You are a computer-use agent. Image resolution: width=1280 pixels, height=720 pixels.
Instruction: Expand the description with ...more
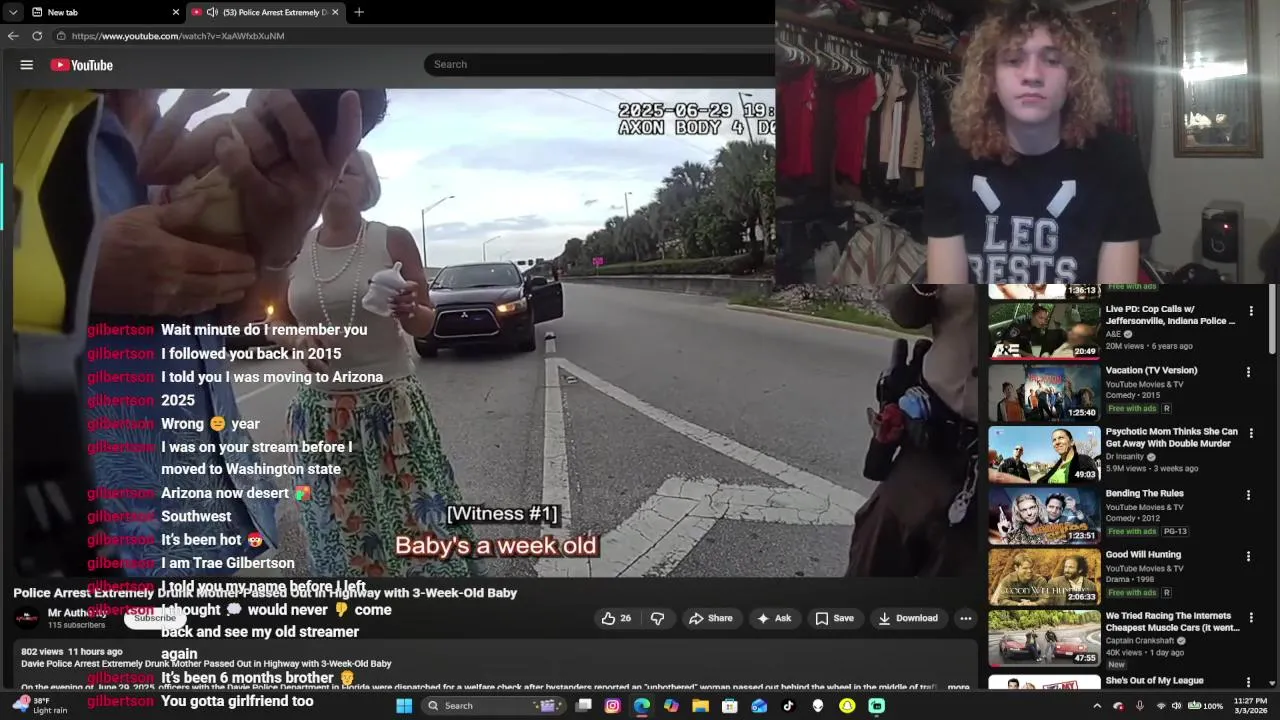tap(958, 687)
